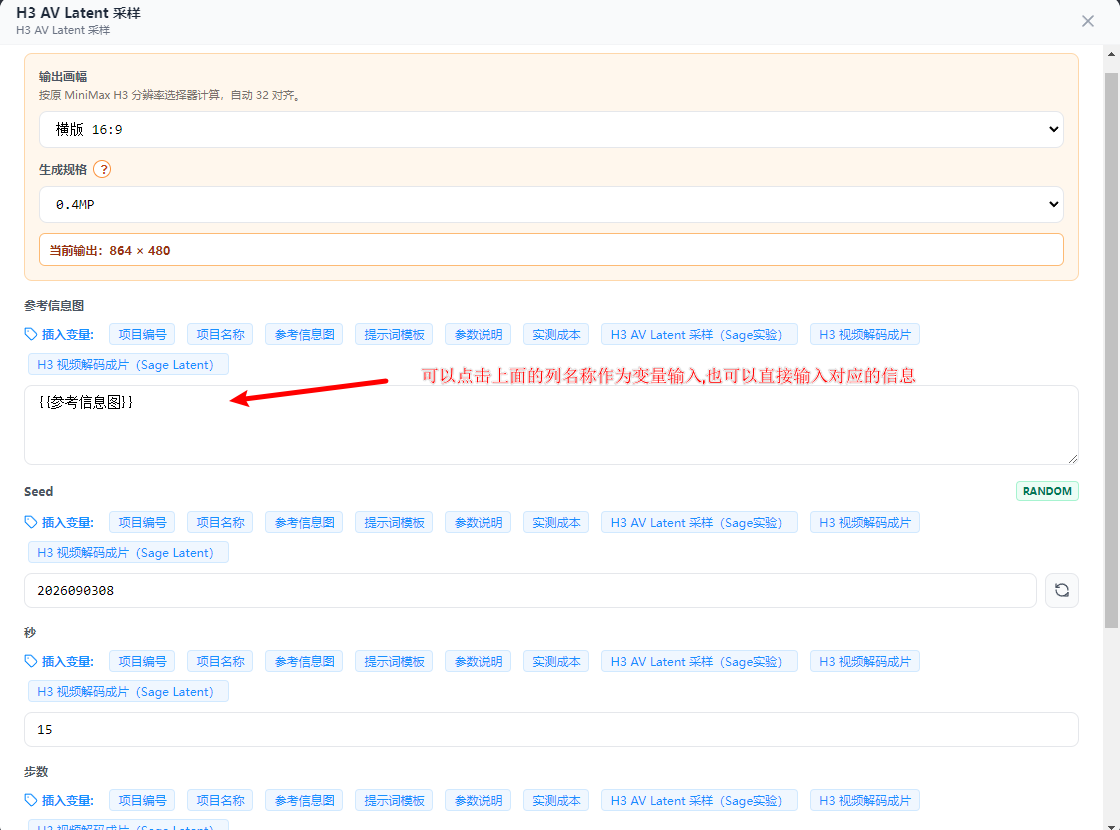The image size is (1120, 830).
Task: Insert 项目名称 variable in 参考信息图 section
Action: (x=220, y=334)
